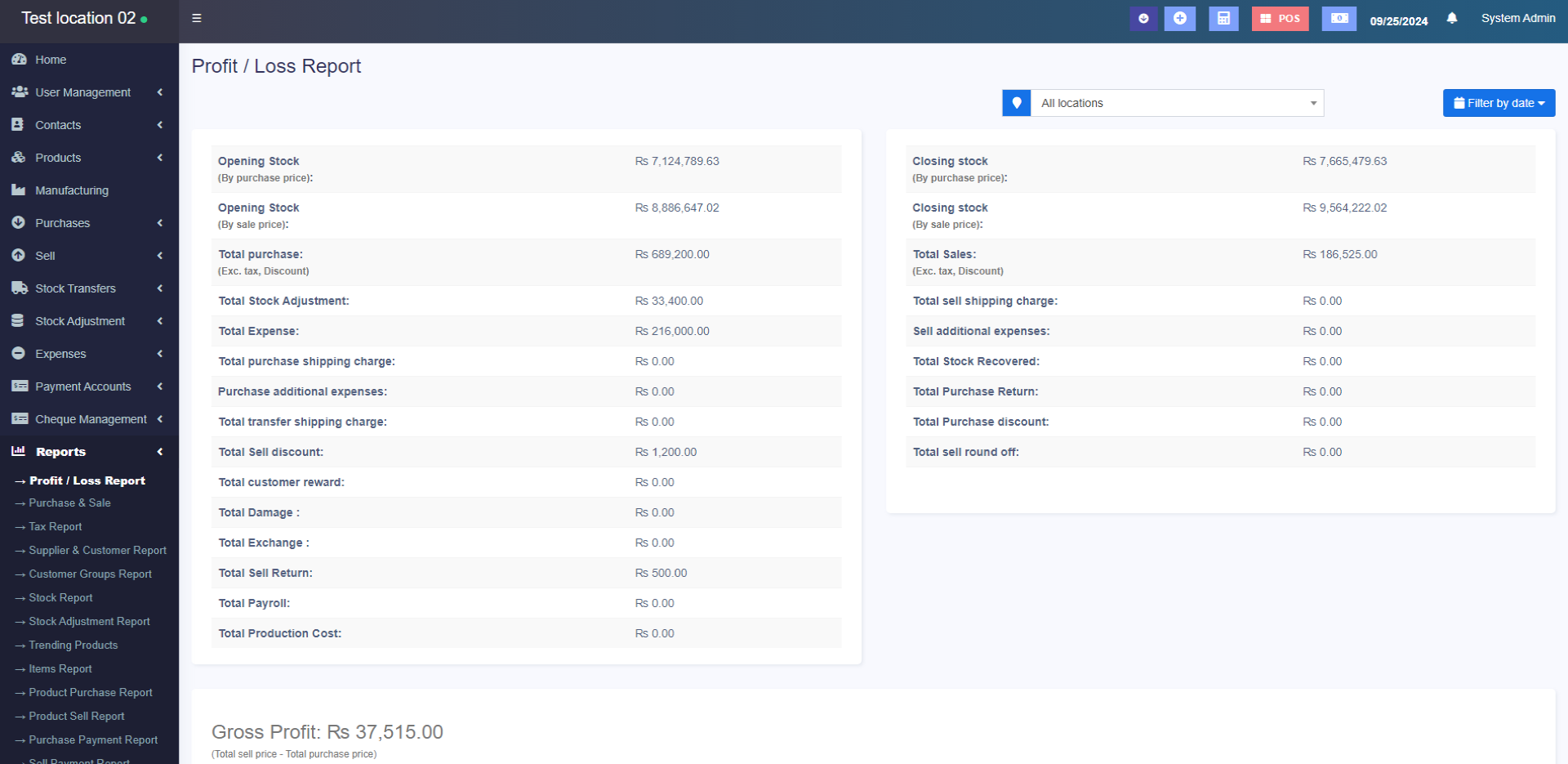Click the banknote icon in header

coord(1339,18)
